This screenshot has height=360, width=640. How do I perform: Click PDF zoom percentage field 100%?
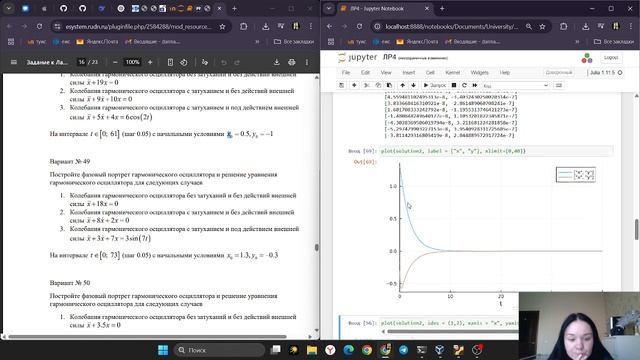click(132, 62)
